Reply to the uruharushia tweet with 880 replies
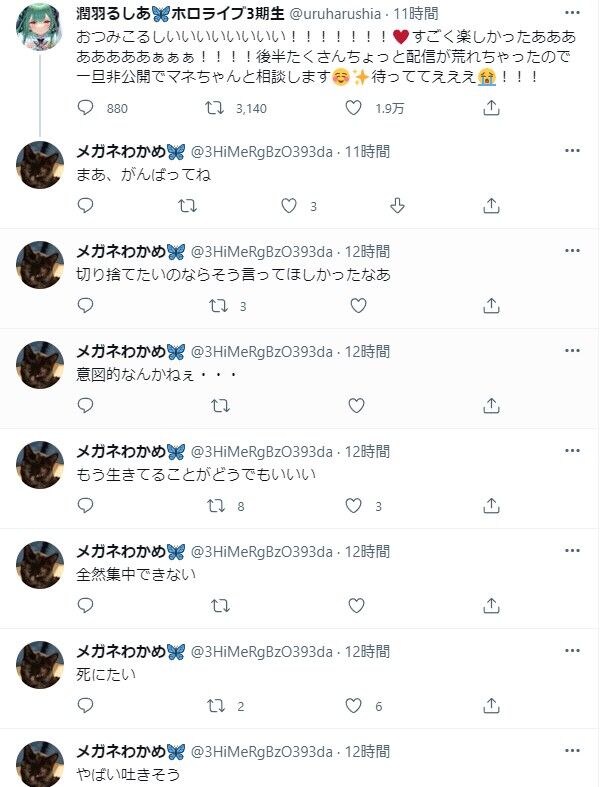This screenshot has height=787, width=605. (85, 107)
